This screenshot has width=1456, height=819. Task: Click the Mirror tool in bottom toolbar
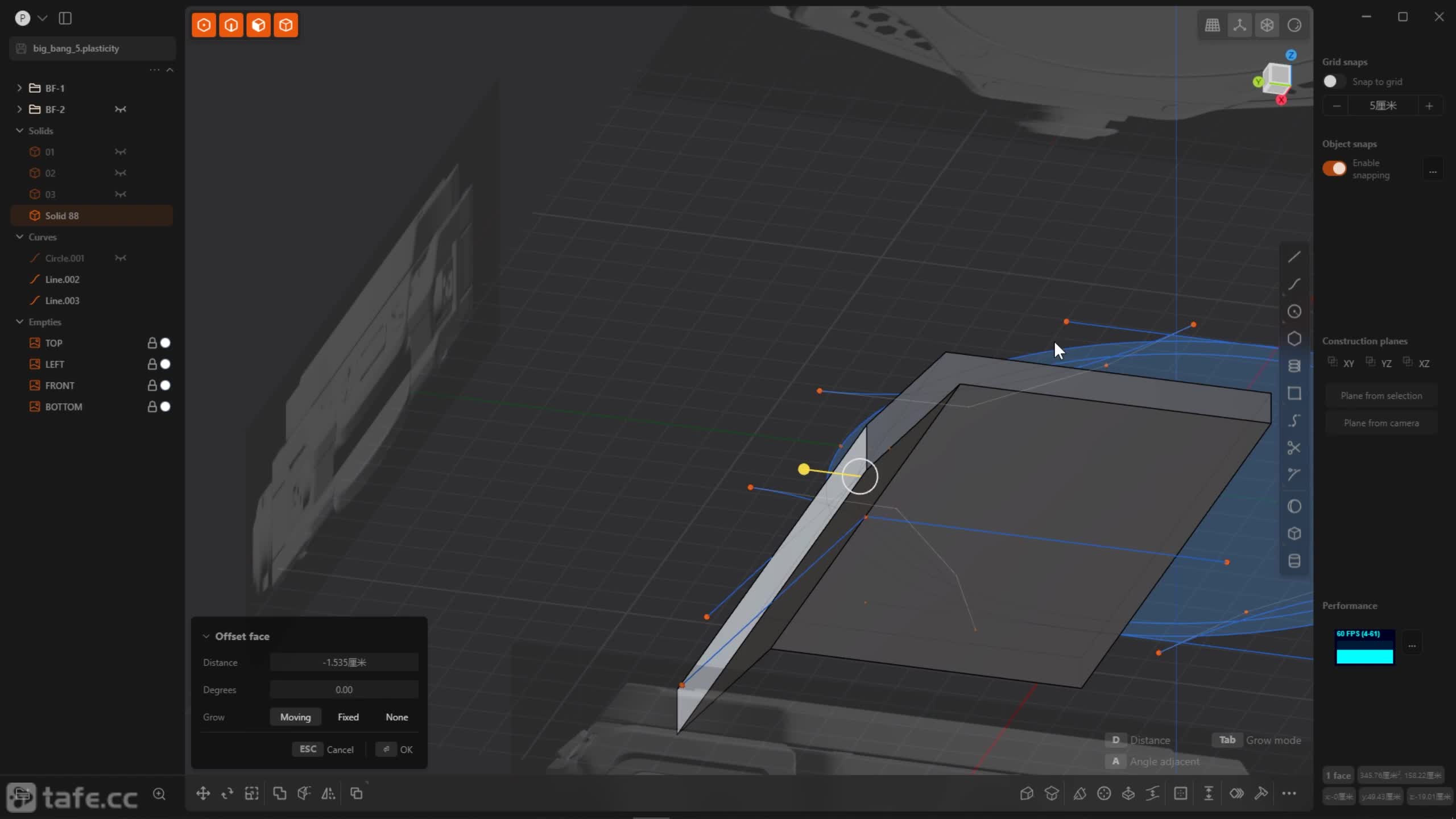tap(328, 793)
